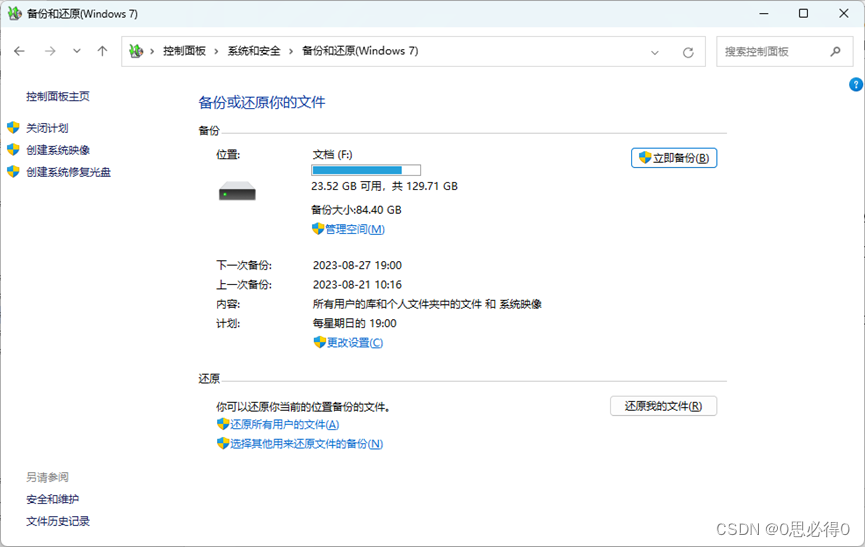Viewport: 865px width, 547px height.
Task: Click next backup time 2023-08-27 19:00
Action: pos(357,266)
